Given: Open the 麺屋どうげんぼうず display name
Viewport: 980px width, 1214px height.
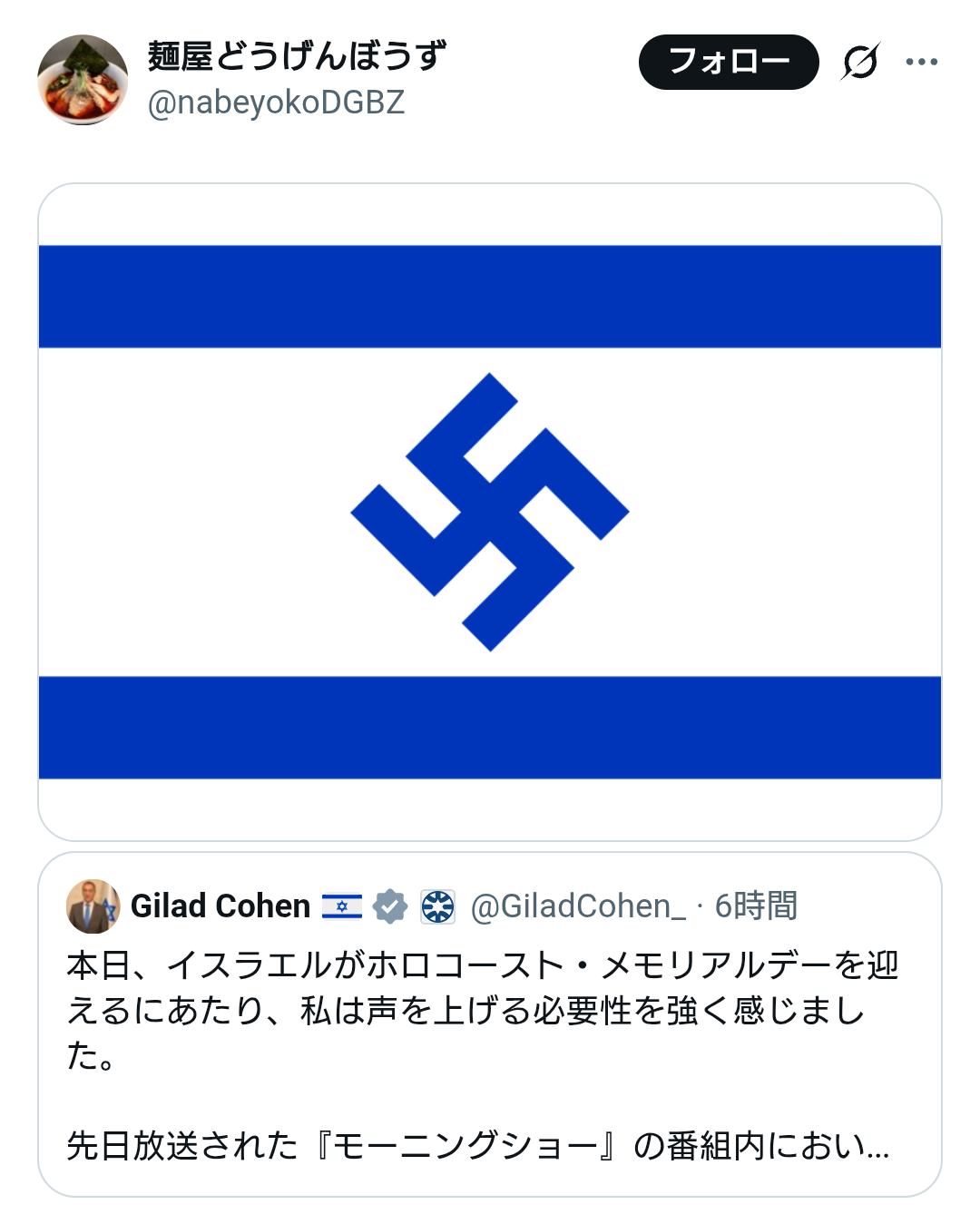Looking at the screenshot, I should (x=297, y=56).
